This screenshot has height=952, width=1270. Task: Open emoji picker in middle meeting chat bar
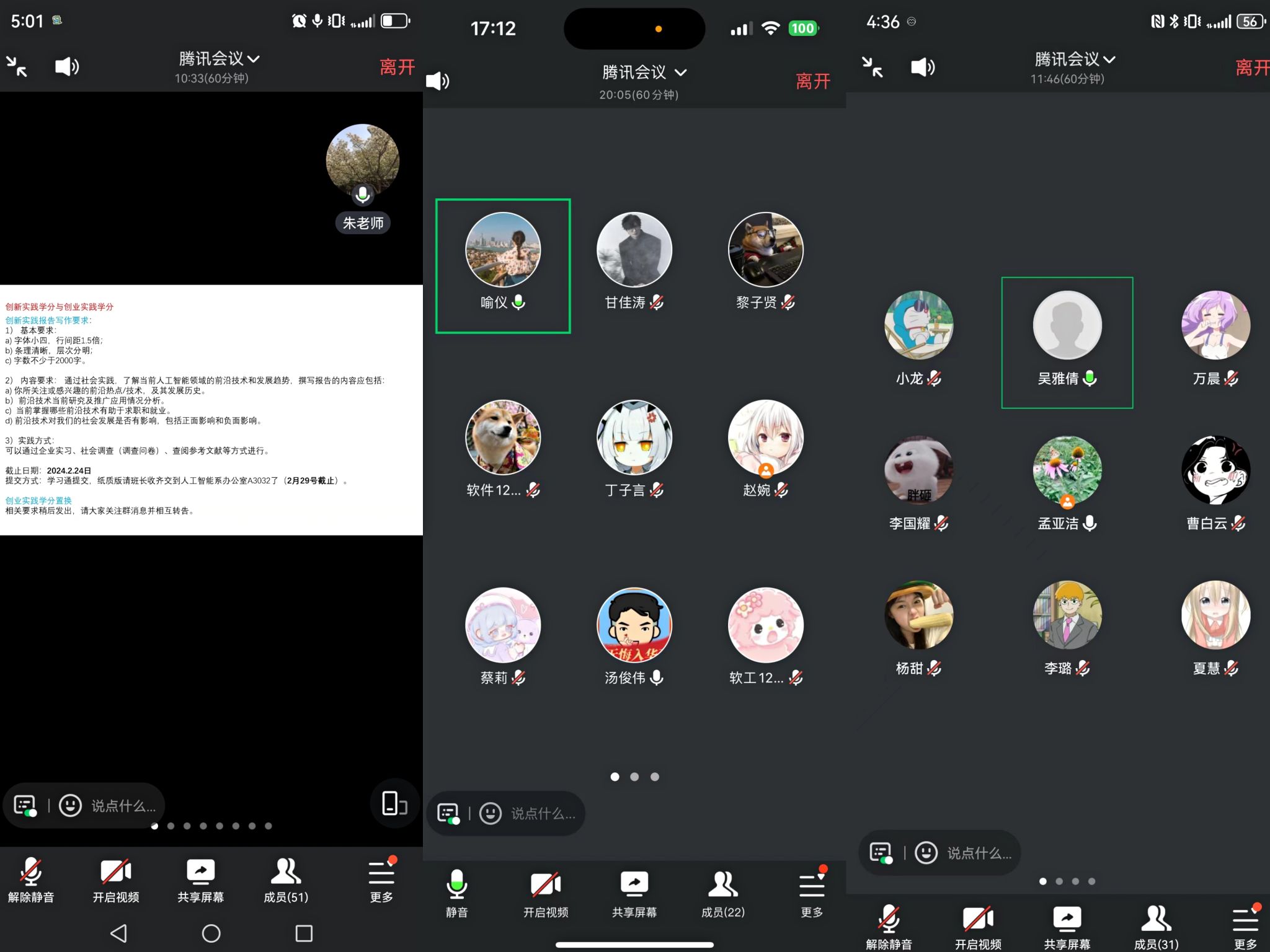[491, 813]
